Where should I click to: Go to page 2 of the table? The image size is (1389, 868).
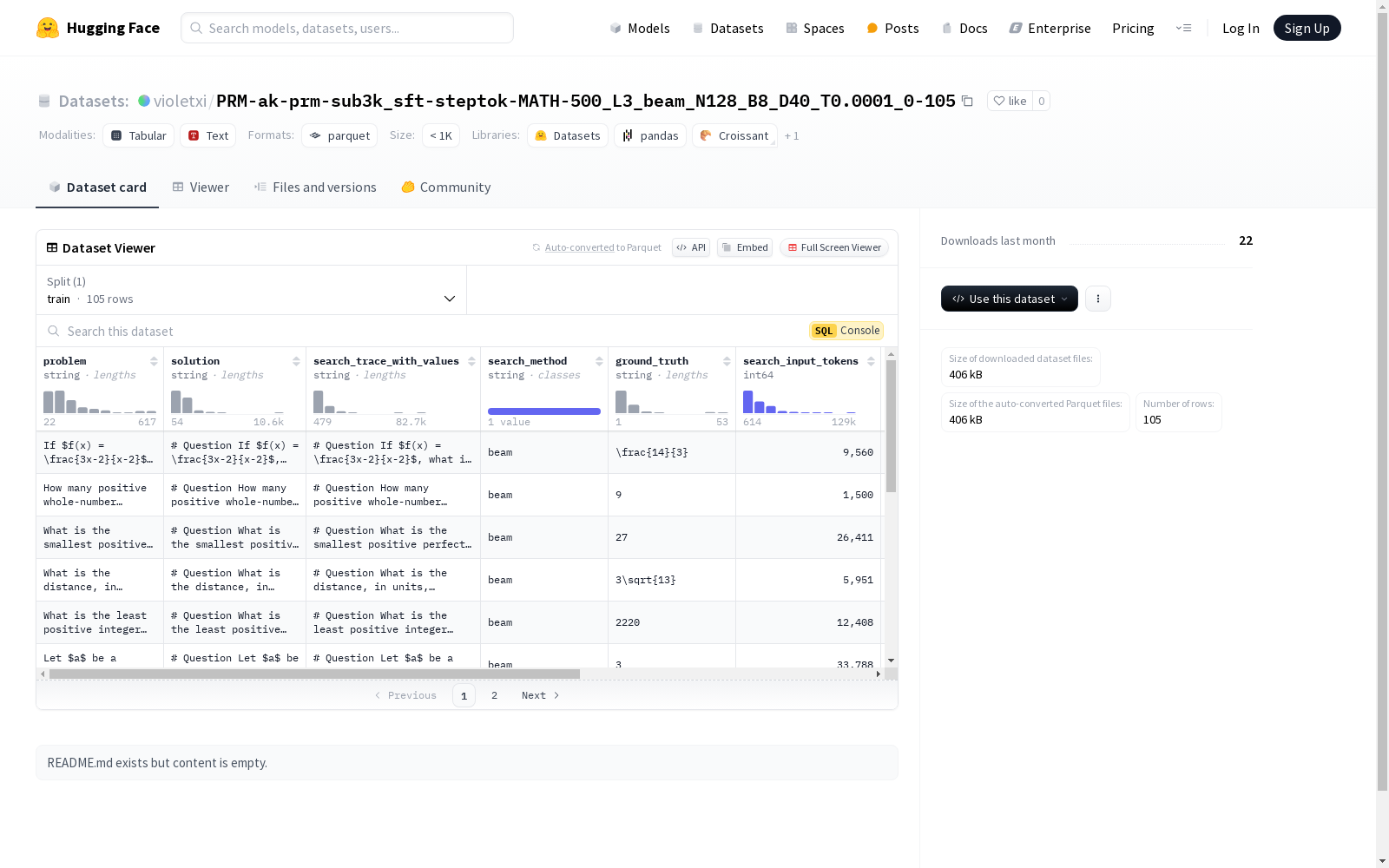pos(494,695)
